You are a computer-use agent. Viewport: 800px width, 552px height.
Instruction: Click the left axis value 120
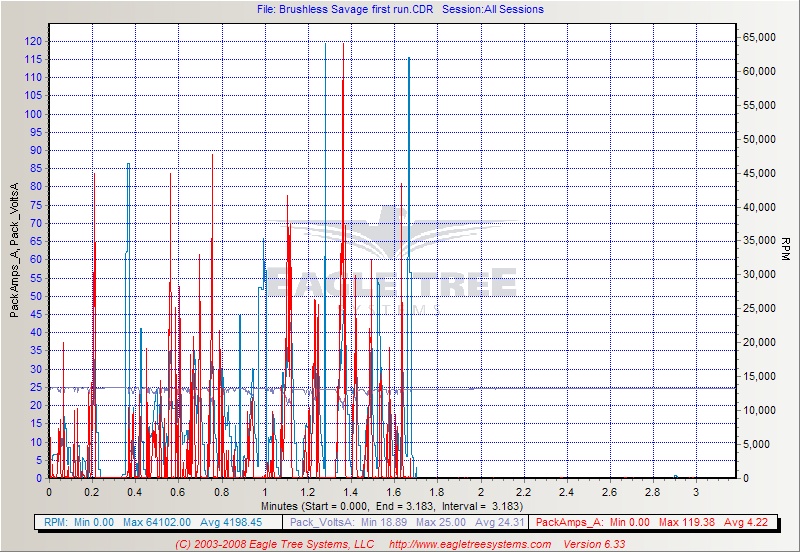(33, 41)
